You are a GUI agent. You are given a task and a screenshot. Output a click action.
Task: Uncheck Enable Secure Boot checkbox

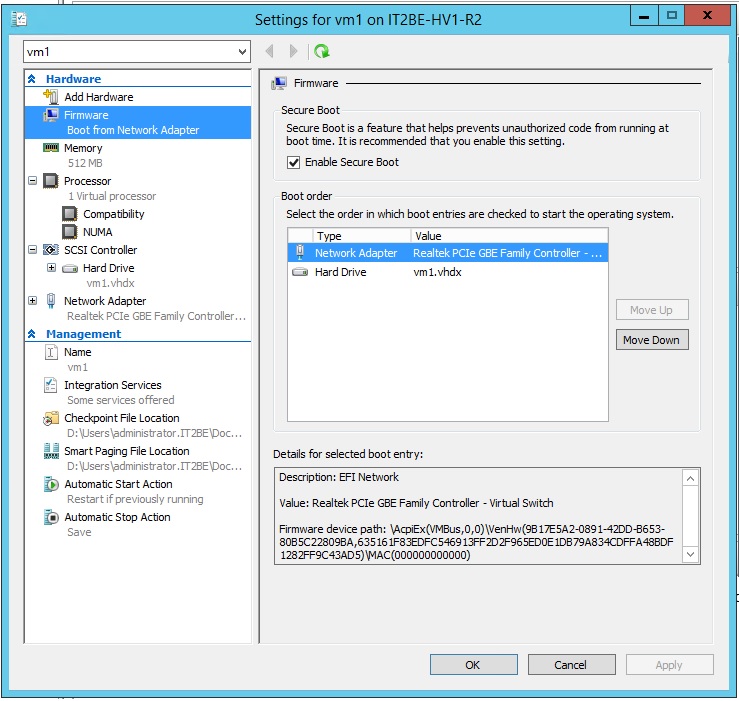click(293, 163)
